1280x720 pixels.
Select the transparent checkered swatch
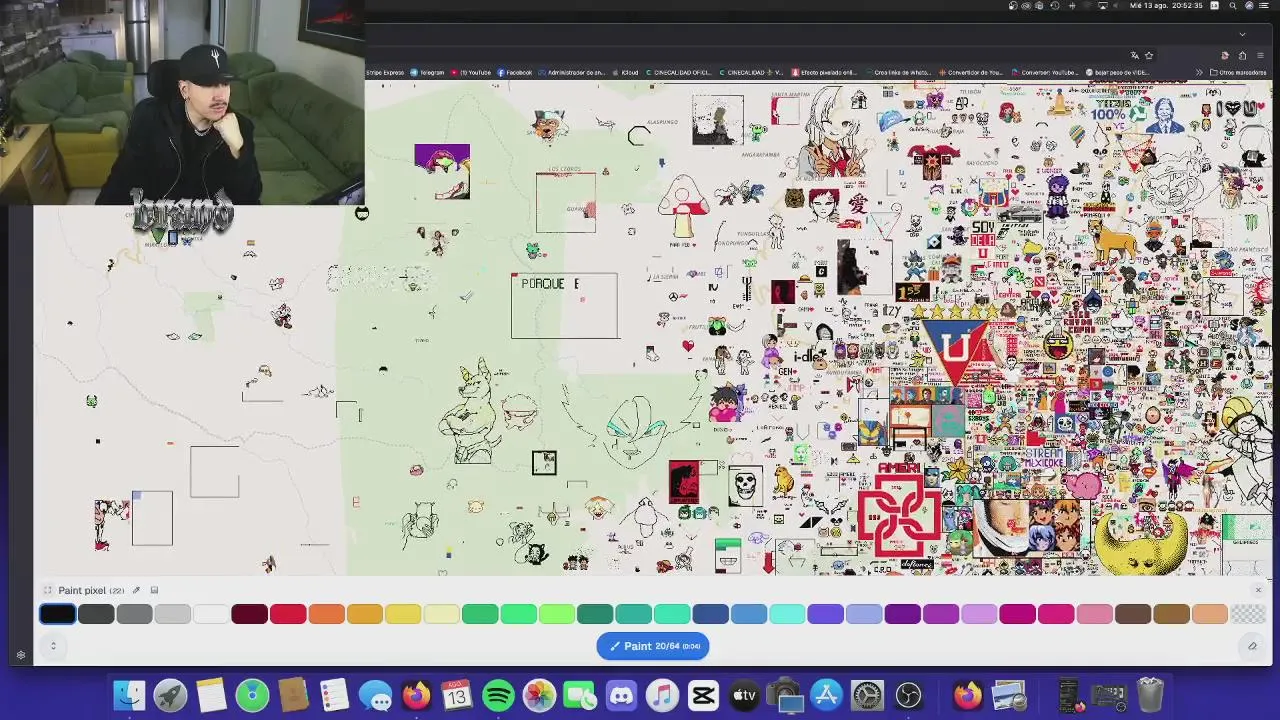1248,614
